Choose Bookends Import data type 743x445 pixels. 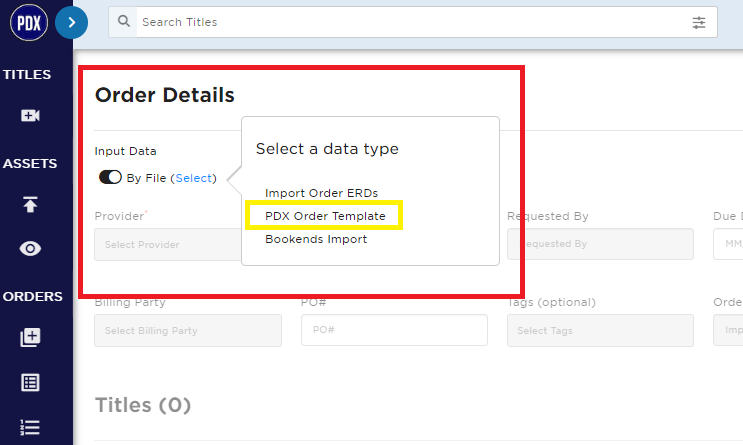[x=316, y=239]
